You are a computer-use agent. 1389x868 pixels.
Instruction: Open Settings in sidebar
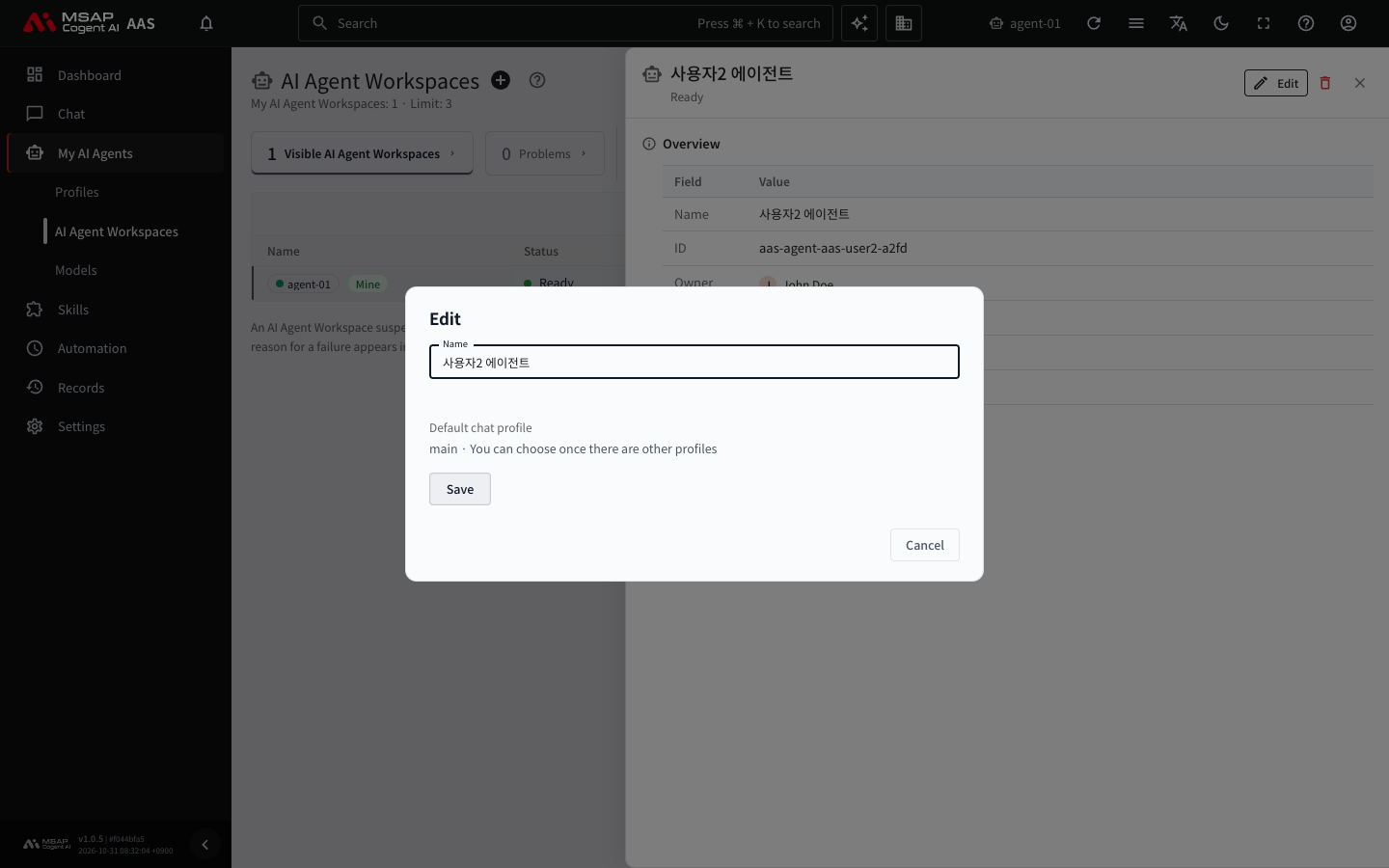(x=116, y=426)
